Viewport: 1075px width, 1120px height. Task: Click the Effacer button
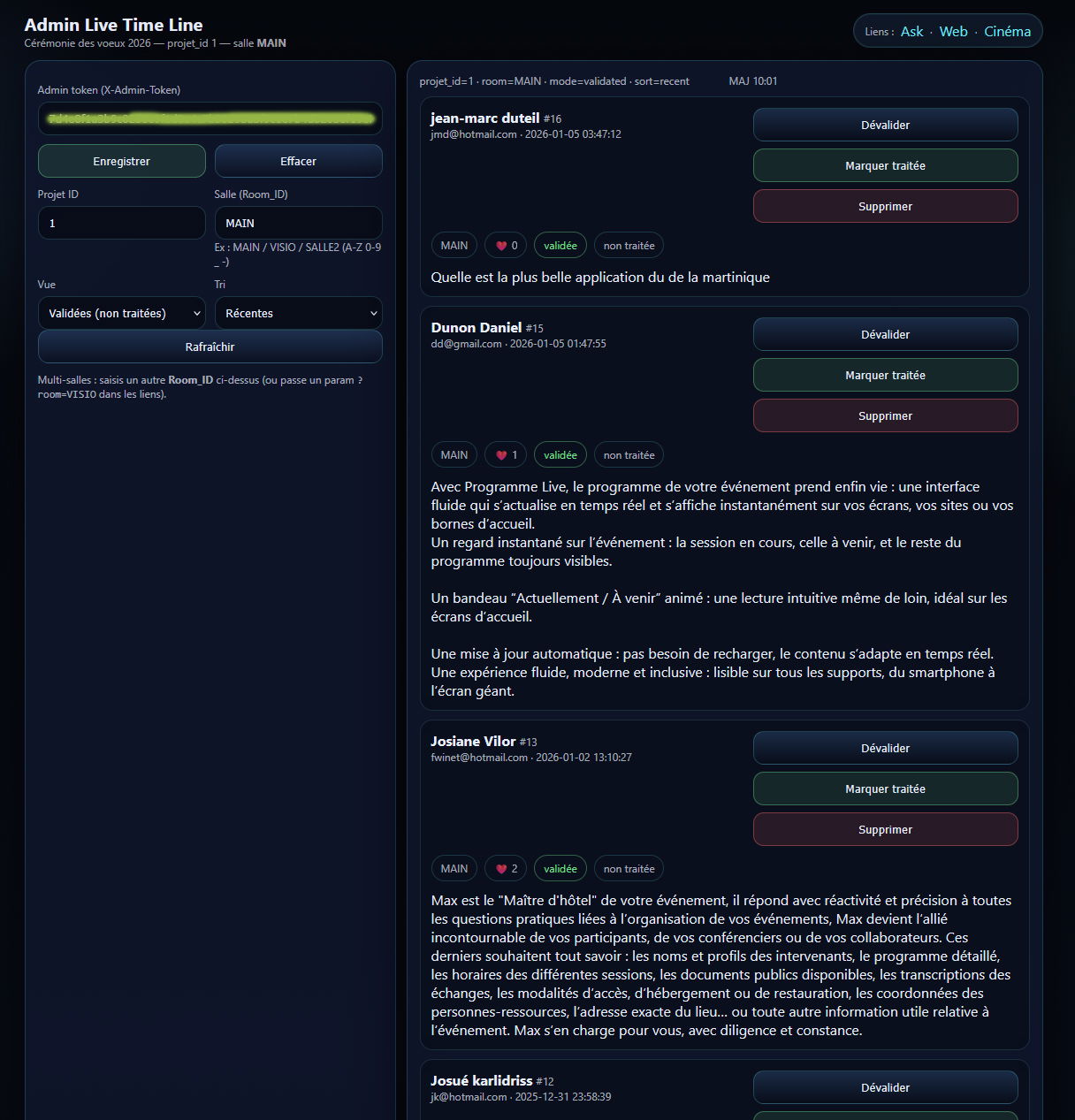coord(298,161)
